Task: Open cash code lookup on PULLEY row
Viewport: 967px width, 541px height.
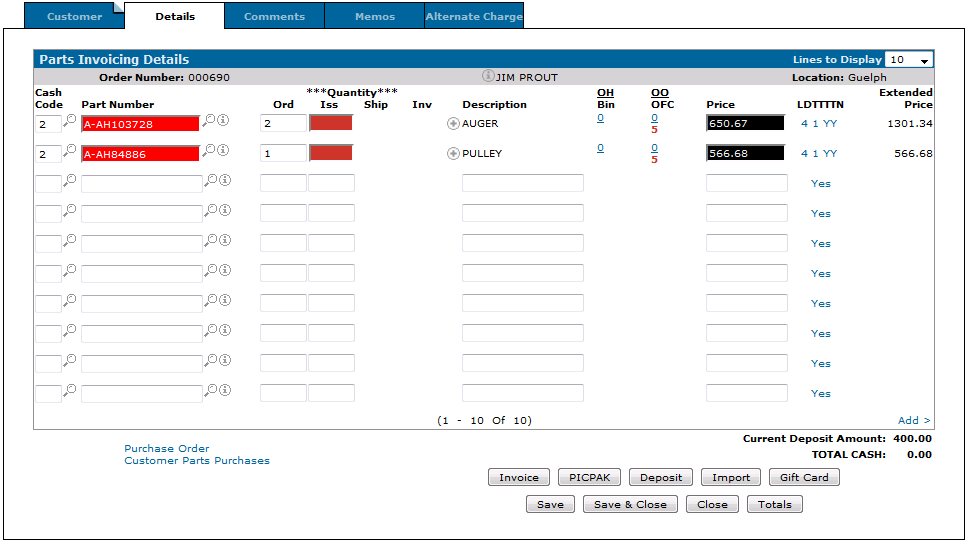Action: click(x=70, y=150)
